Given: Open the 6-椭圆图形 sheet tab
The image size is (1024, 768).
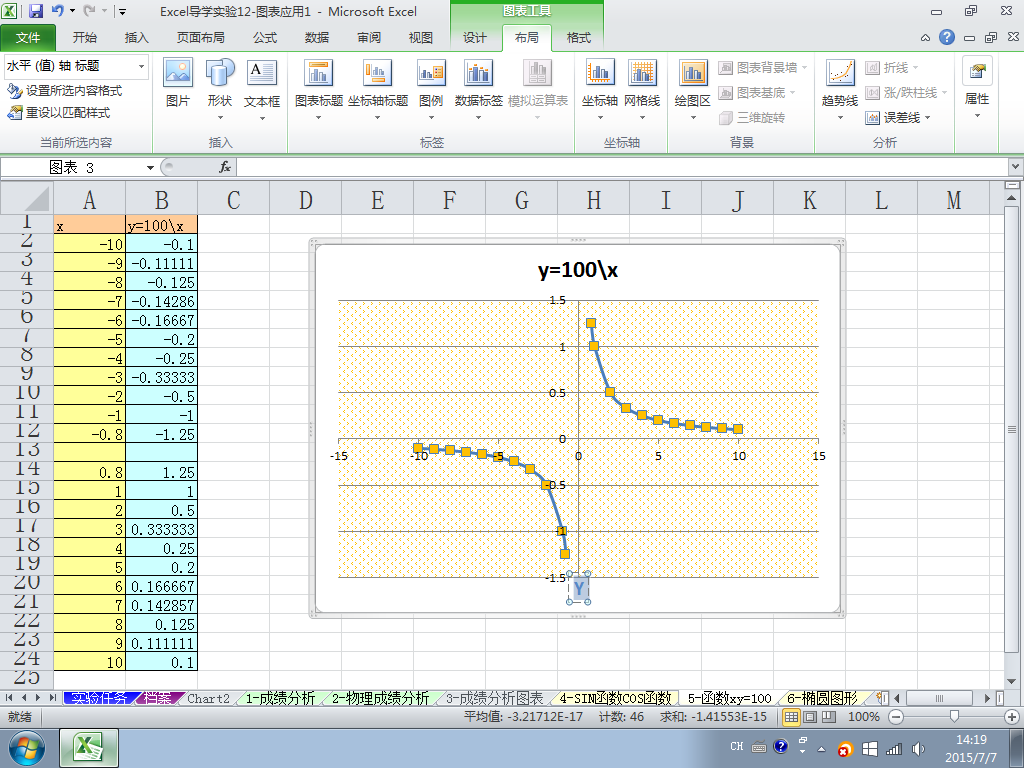Looking at the screenshot, I should pyautogui.click(x=822, y=698).
